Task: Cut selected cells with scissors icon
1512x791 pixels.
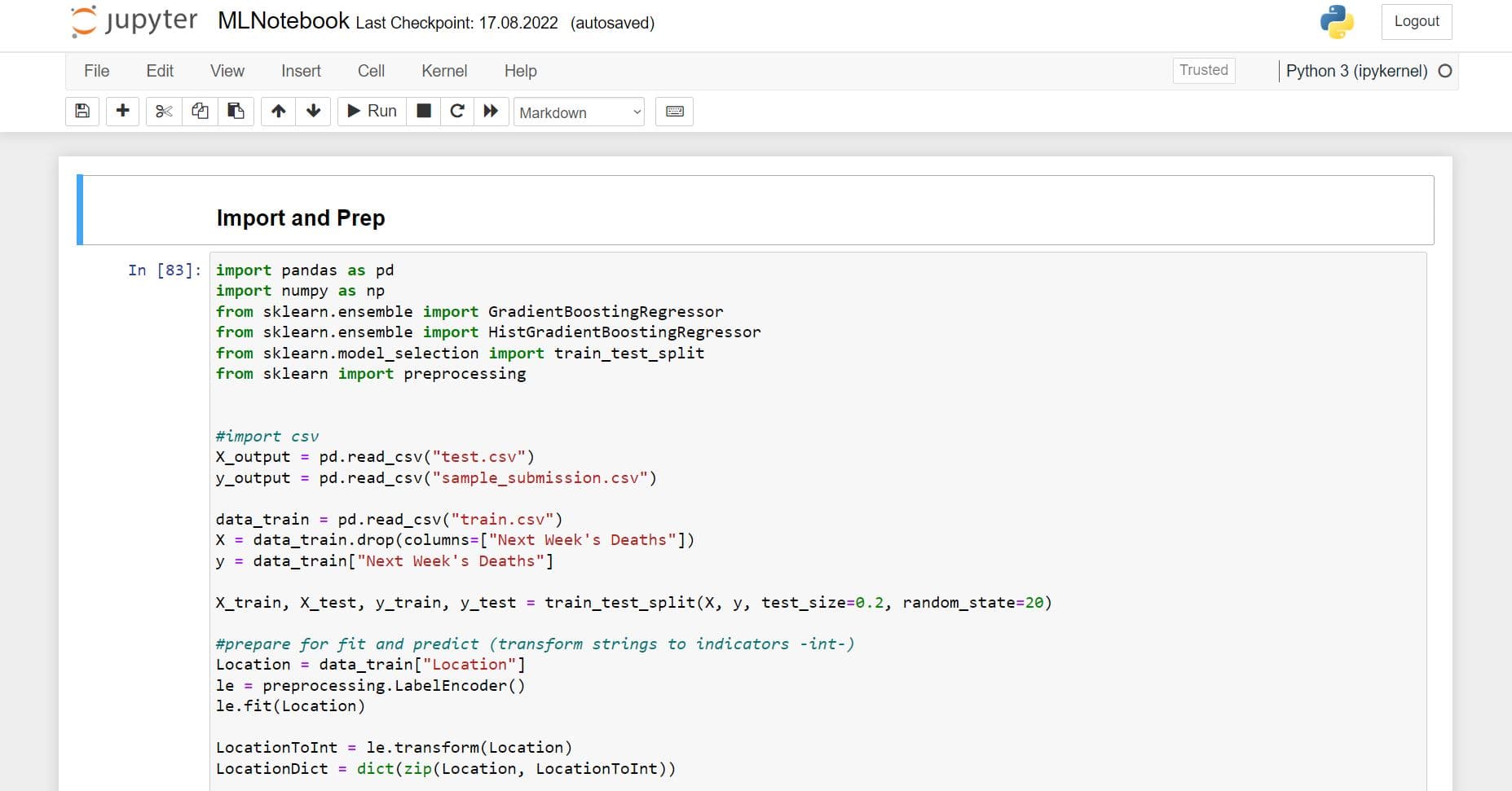Action: click(164, 112)
